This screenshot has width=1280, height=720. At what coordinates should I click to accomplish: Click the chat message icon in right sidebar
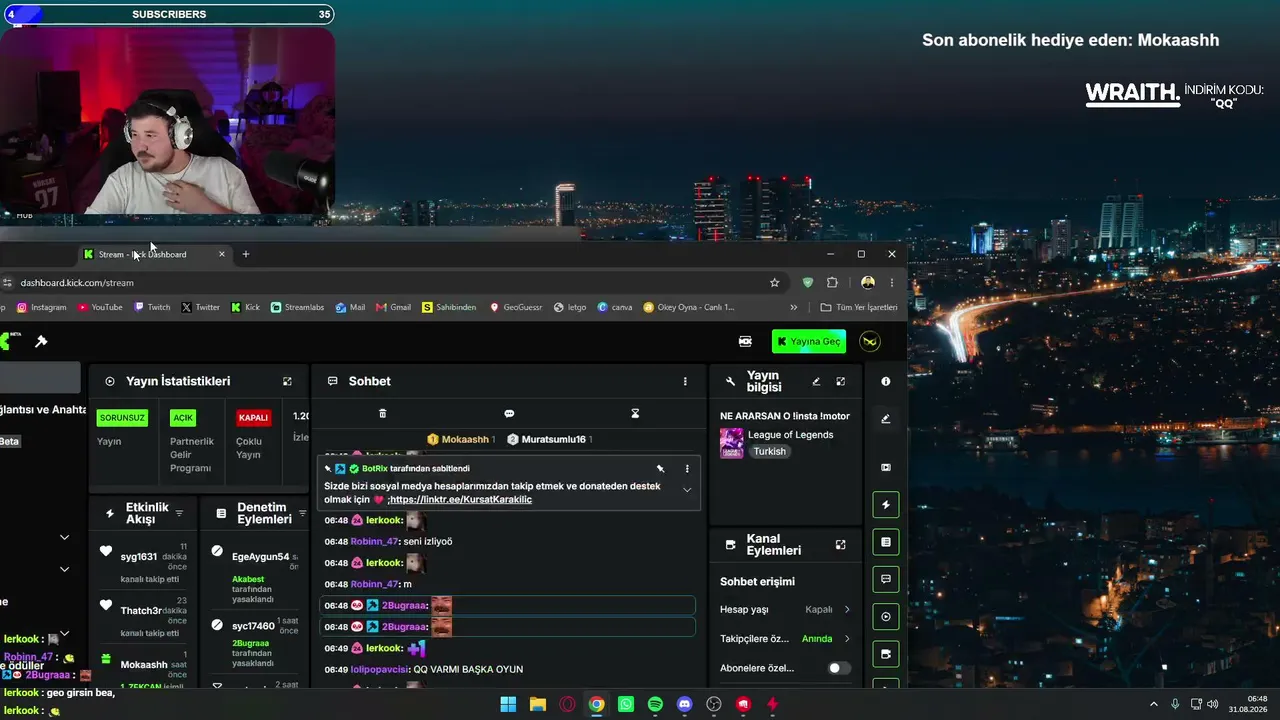885,579
